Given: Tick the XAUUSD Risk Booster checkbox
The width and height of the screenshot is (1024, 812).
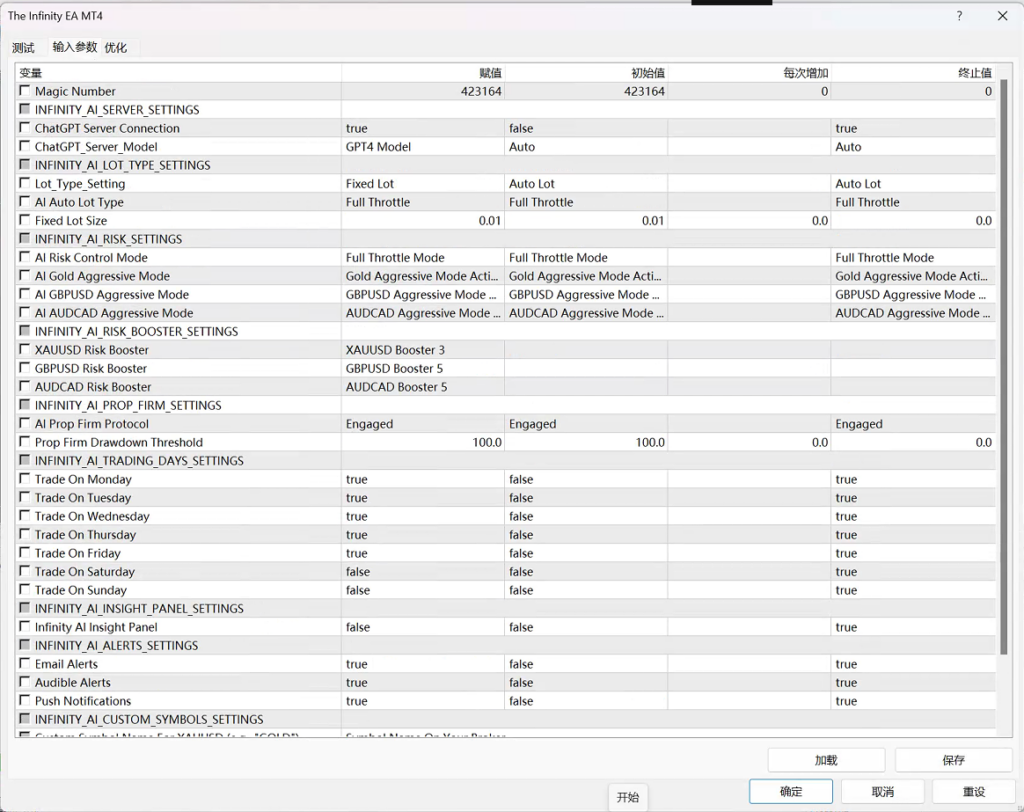Looking at the screenshot, I should tap(25, 350).
